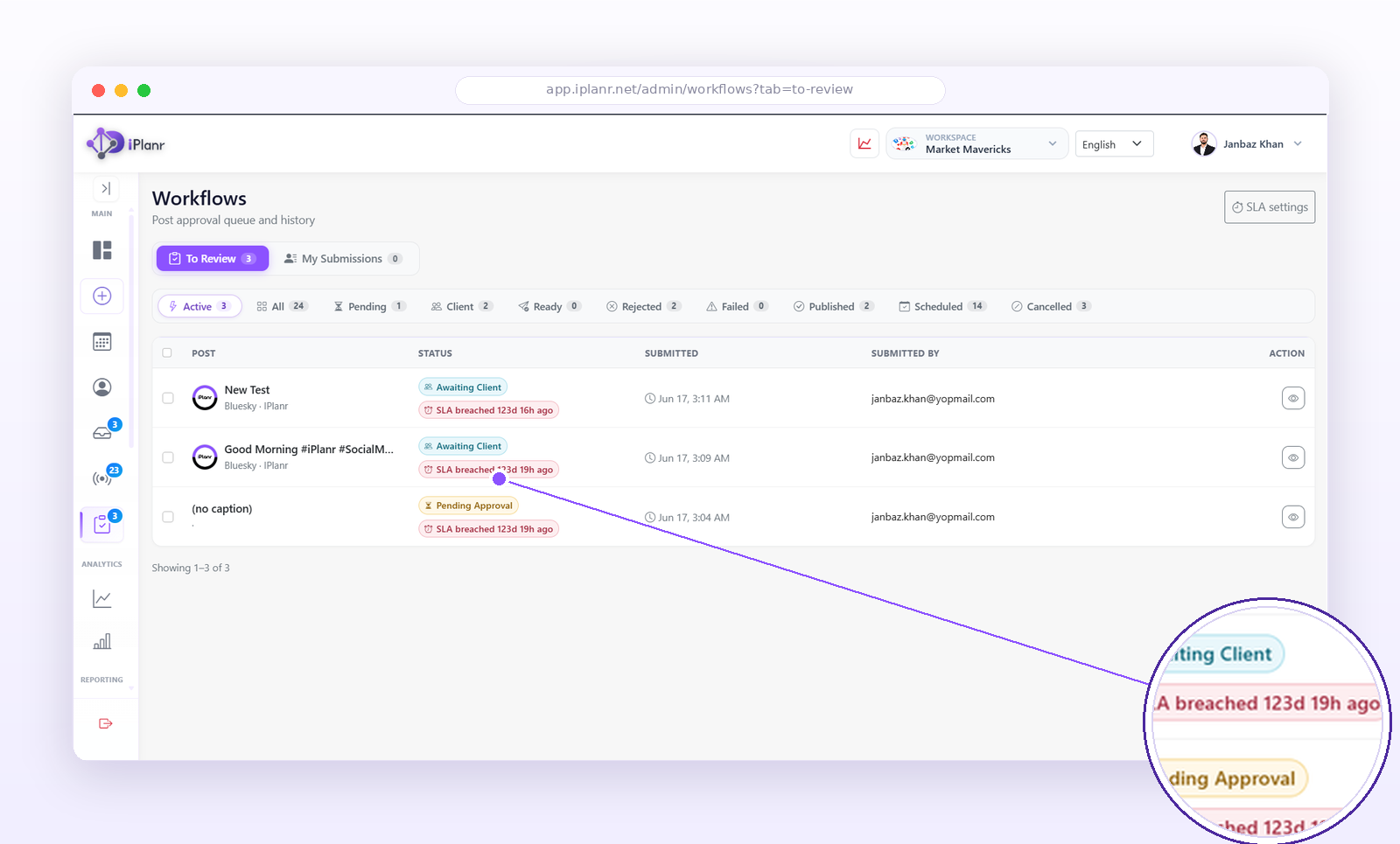Select the All filter tab
Screen dimensions: 1400x844
281,306
